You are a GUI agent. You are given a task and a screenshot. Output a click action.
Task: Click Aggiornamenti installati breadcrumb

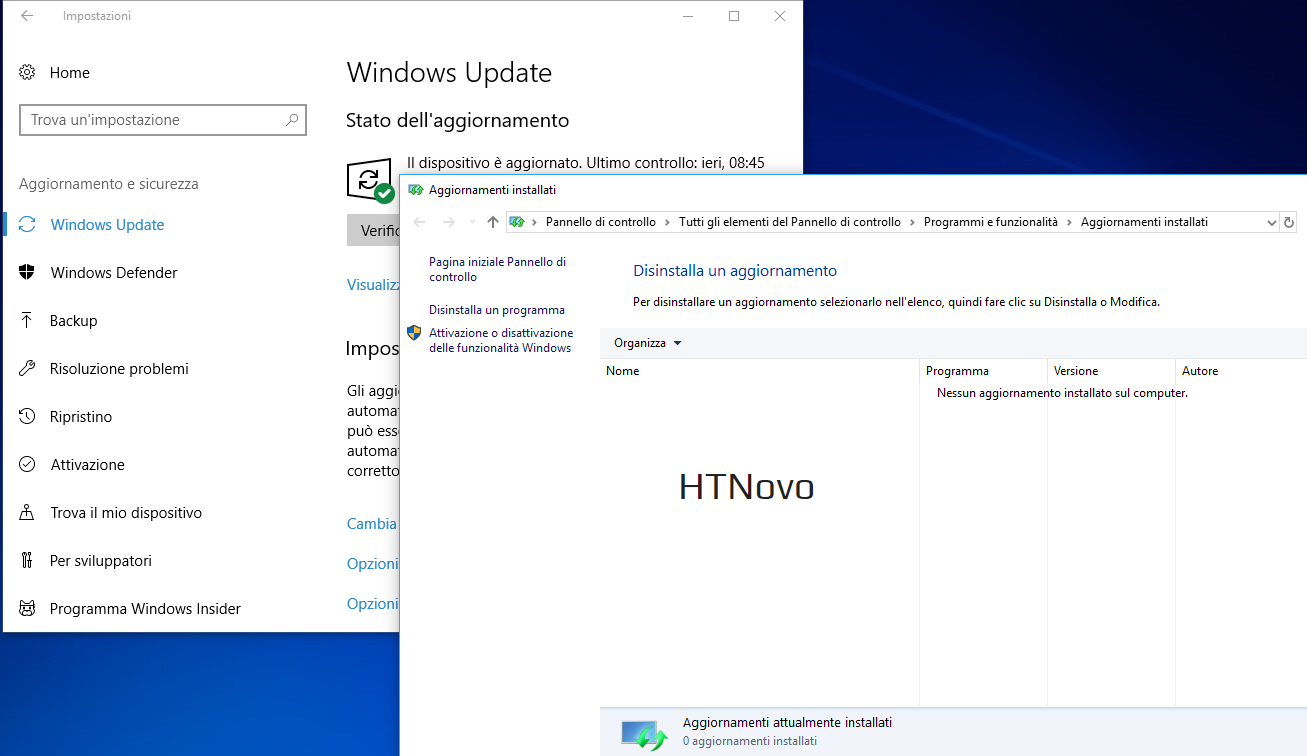(1144, 222)
